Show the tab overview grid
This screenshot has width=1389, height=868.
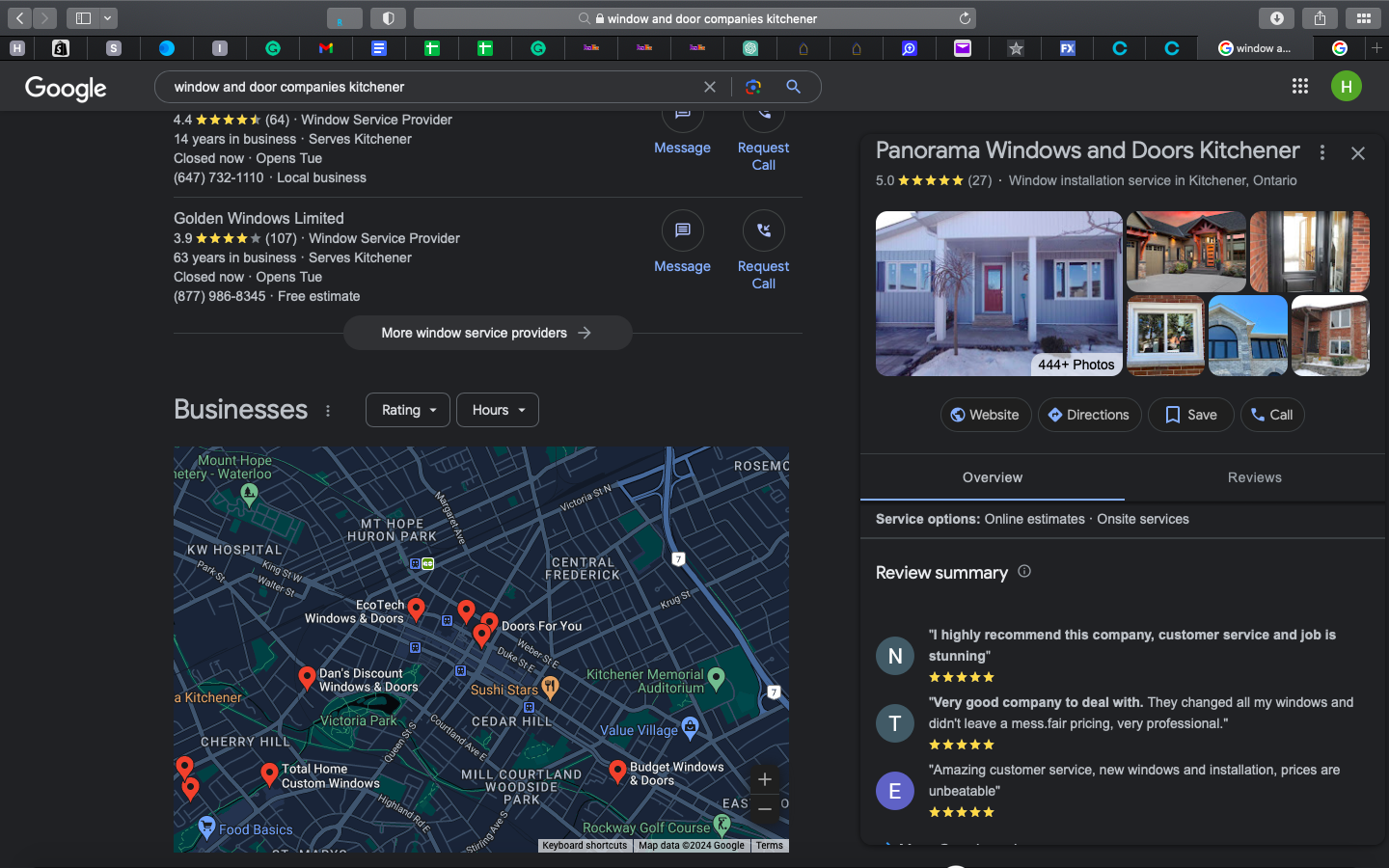point(1363,18)
